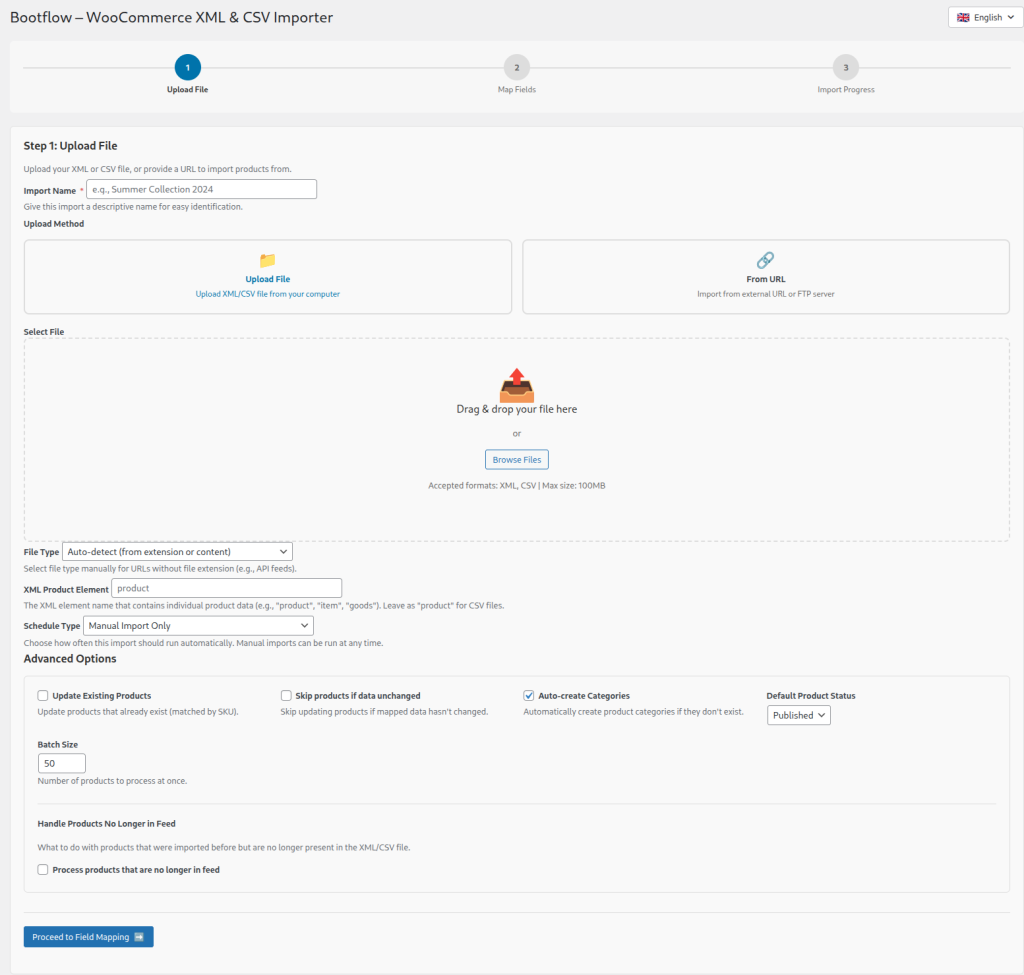Go to step 3 Import Progress
Screen dimensions: 1024x975
point(846,67)
